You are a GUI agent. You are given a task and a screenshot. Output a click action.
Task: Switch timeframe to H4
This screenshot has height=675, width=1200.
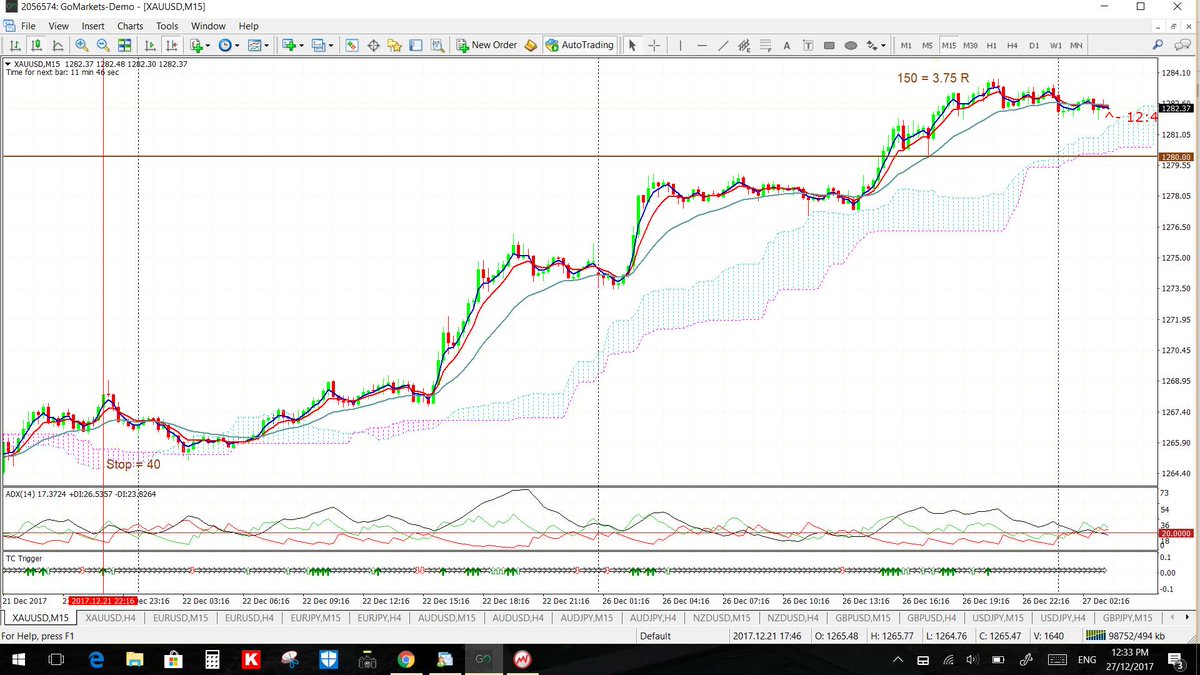(1012, 45)
